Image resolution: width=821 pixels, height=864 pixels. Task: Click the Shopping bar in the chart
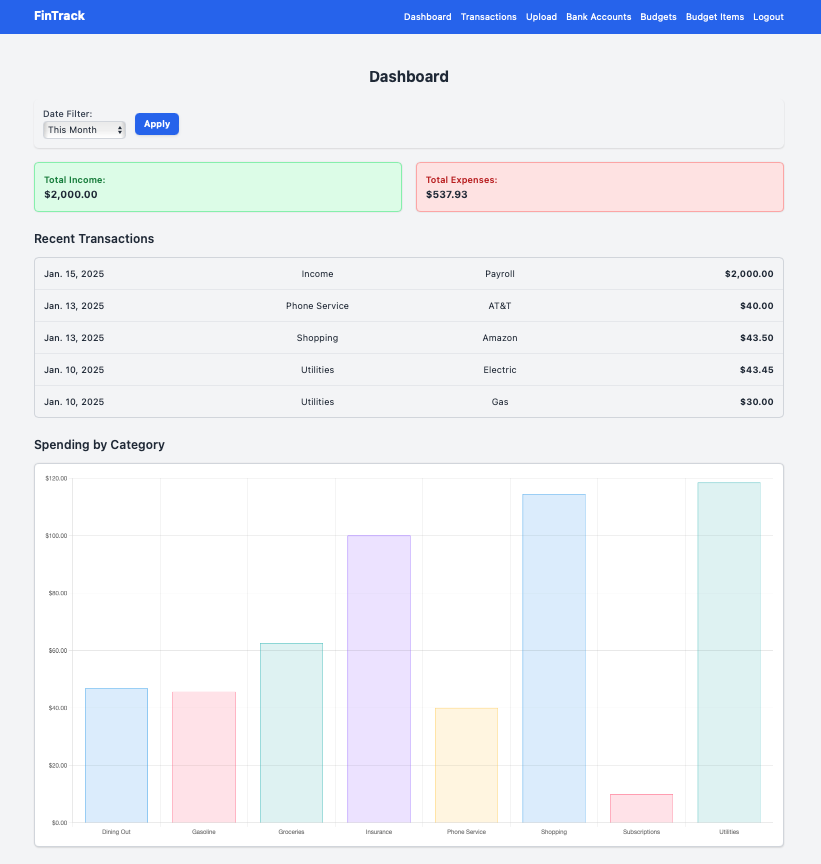tap(553, 658)
